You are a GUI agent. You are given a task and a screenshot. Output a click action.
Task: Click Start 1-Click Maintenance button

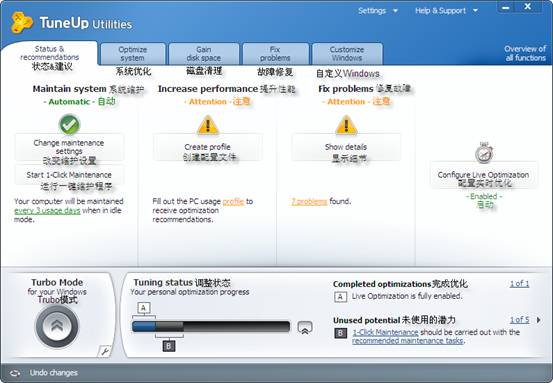pos(69,175)
